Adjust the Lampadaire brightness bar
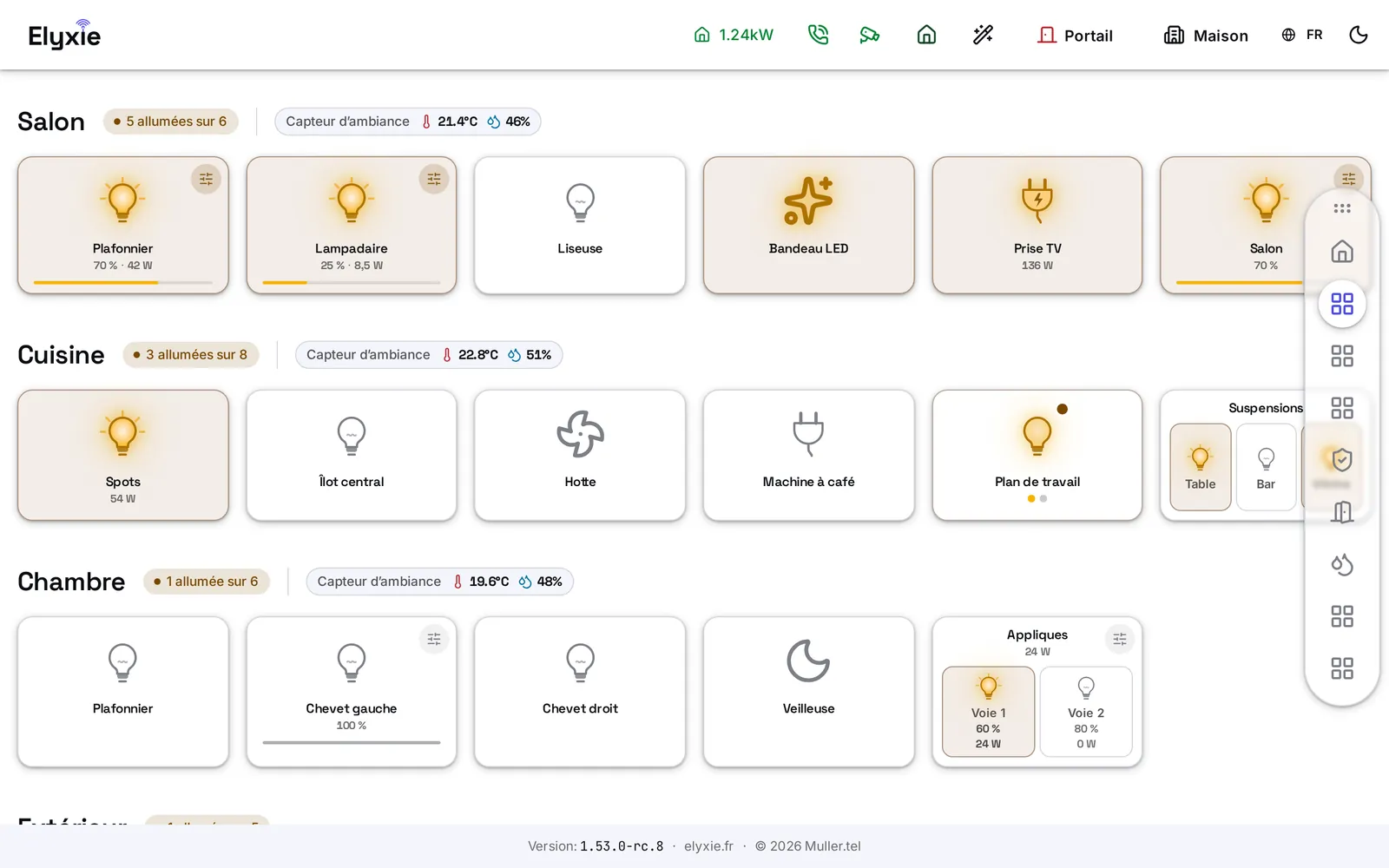Screen dimensions: 1389x868 (352, 282)
